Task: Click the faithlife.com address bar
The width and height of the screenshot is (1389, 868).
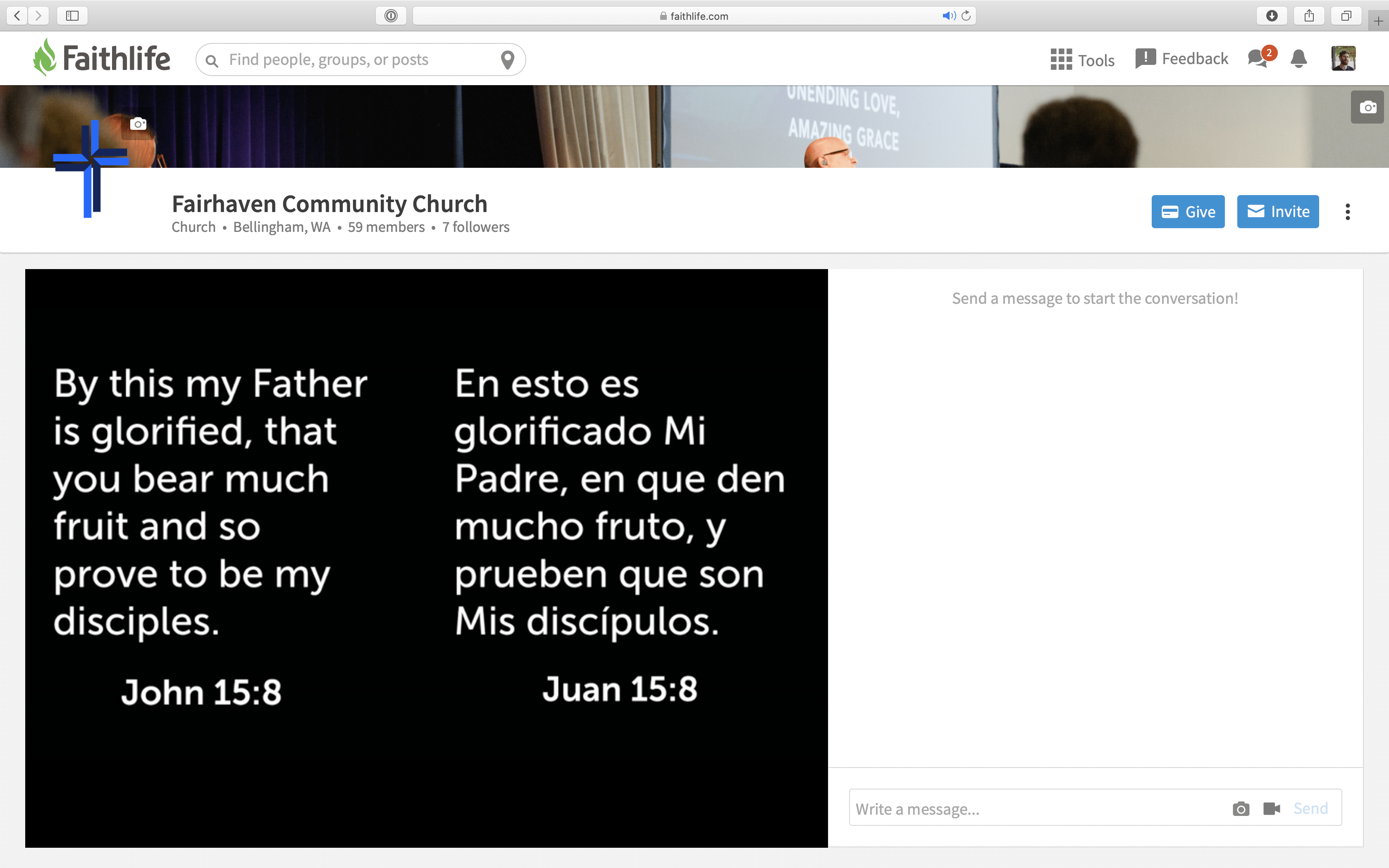Action: (694, 16)
